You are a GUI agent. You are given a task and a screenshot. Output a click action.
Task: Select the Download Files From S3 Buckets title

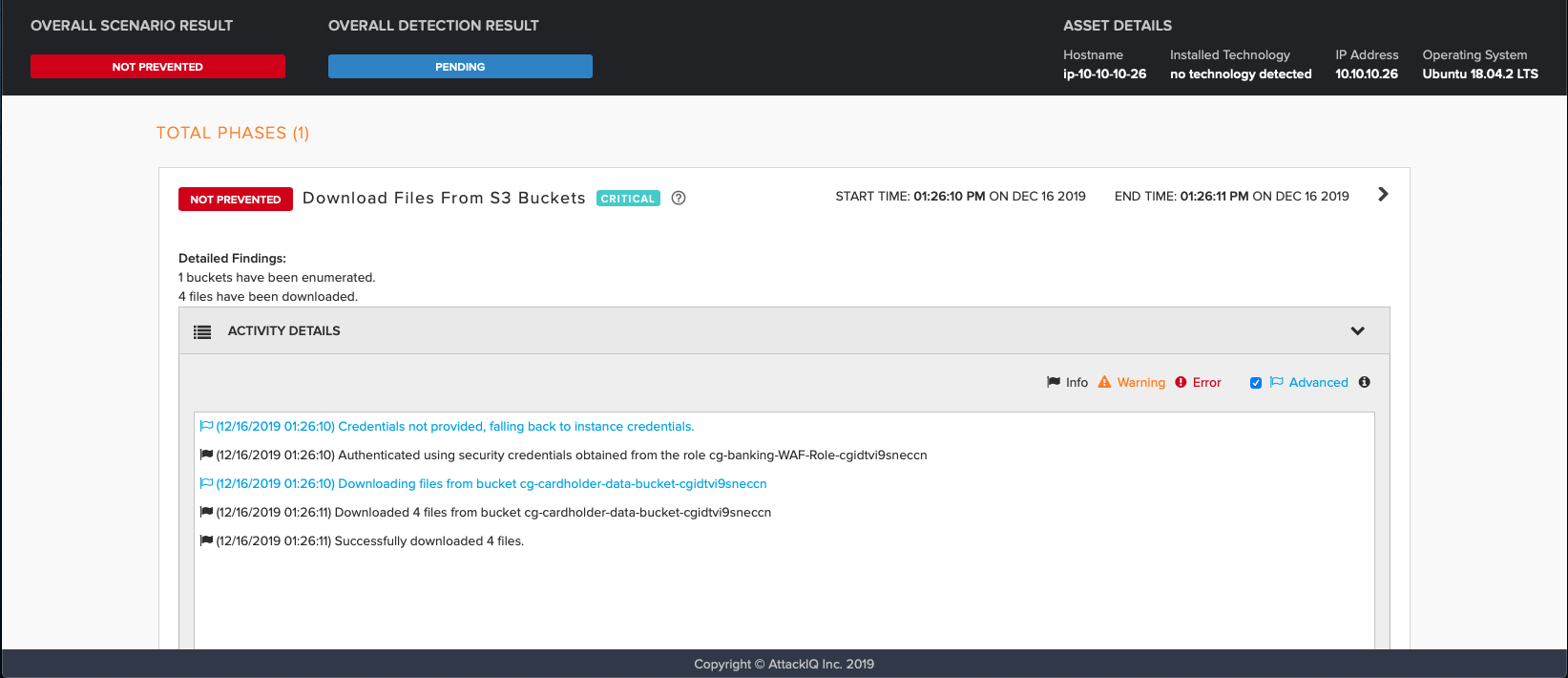pyautogui.click(x=444, y=198)
